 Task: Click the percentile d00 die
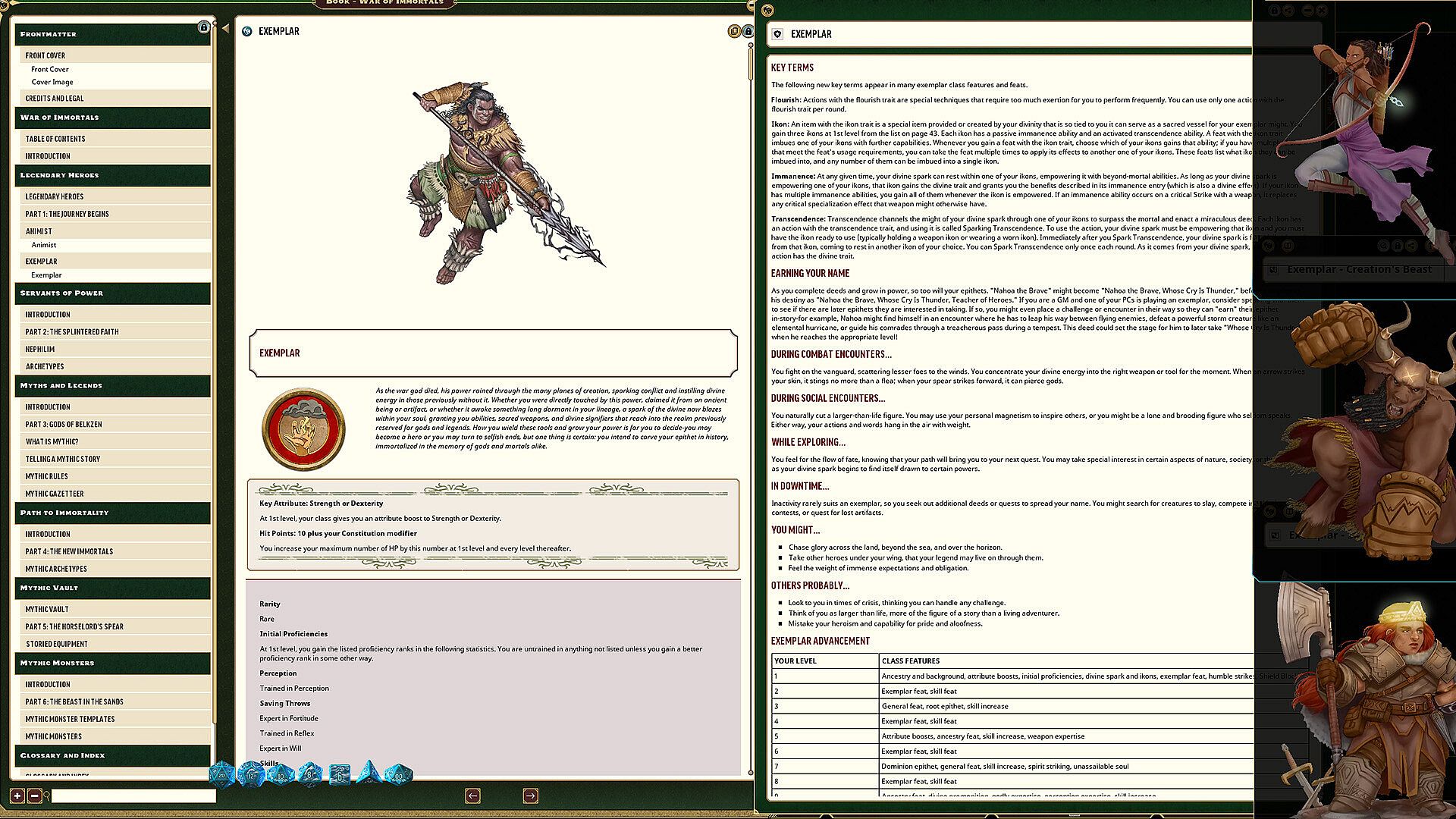[x=398, y=775]
